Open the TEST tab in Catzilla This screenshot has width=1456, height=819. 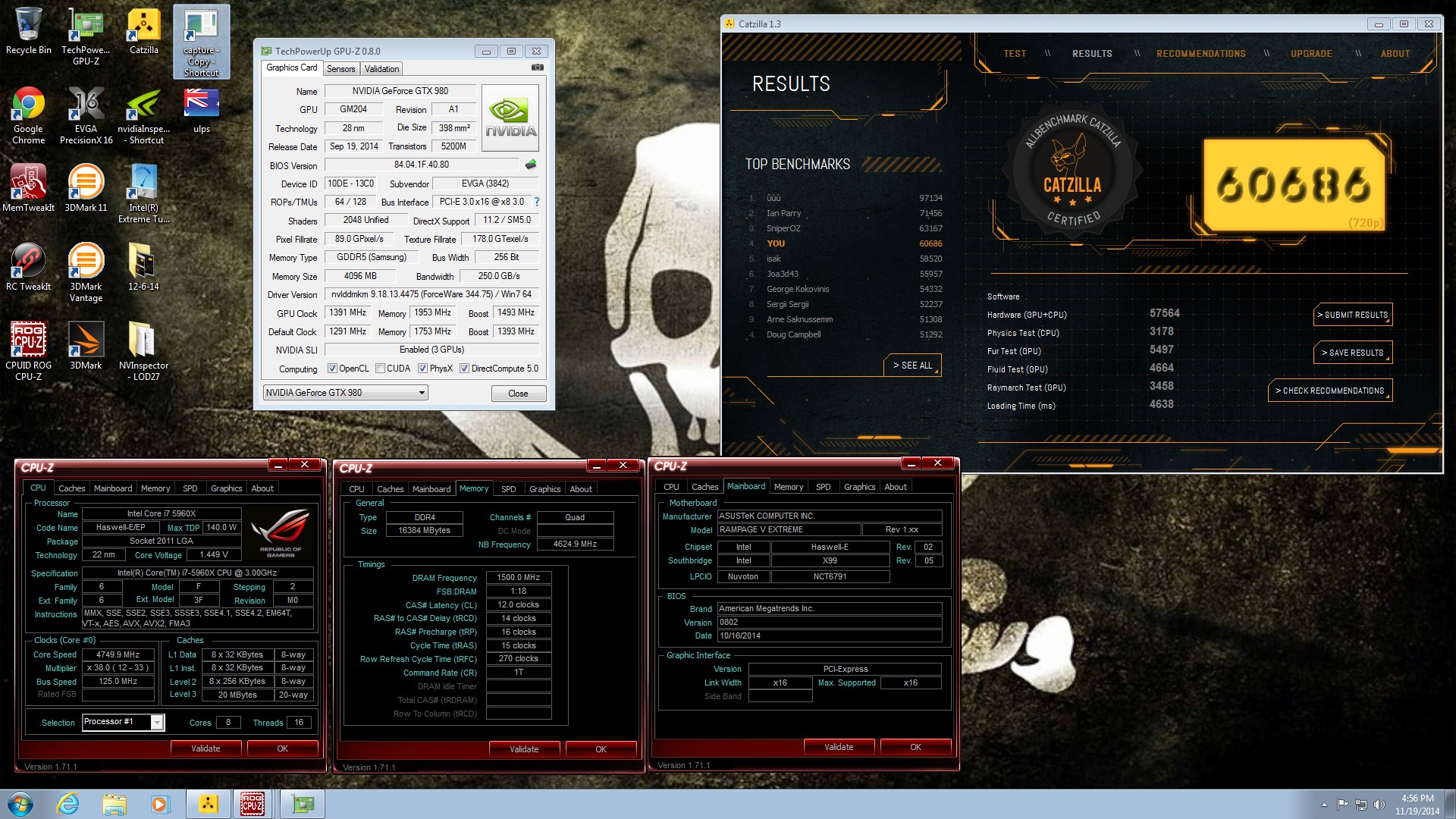(x=1015, y=54)
